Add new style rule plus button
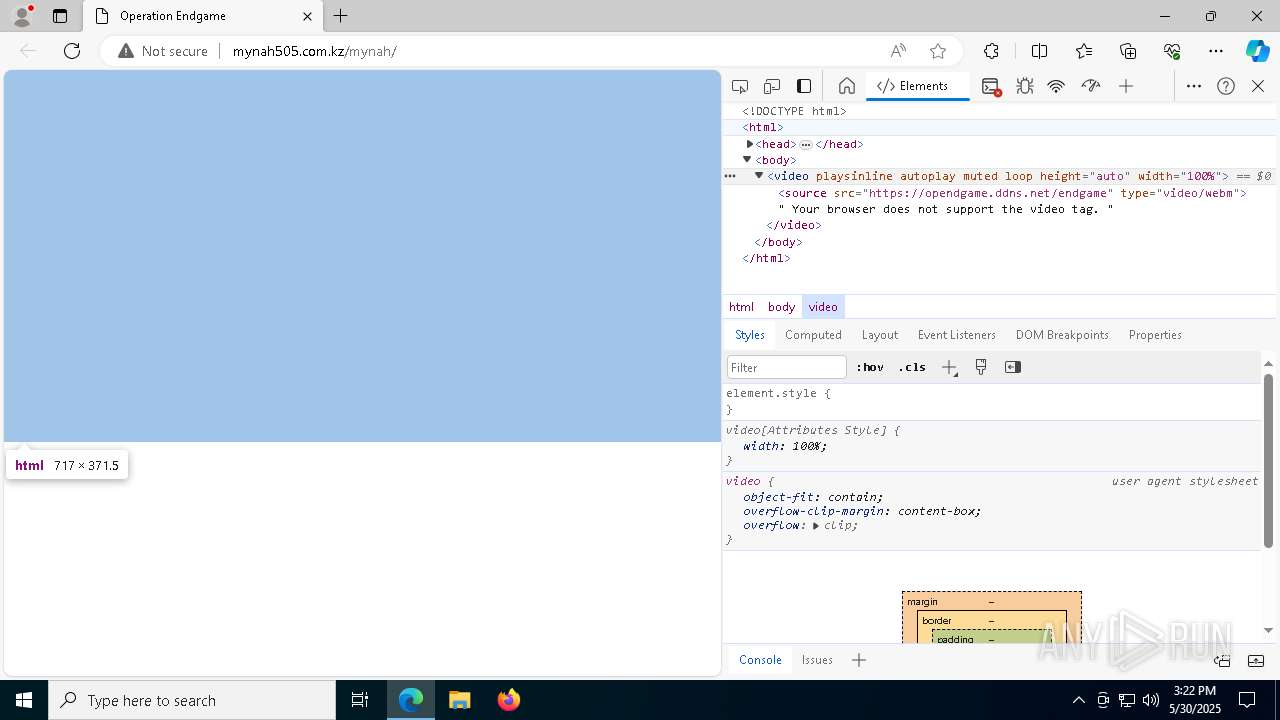Image resolution: width=1280 pixels, height=720 pixels. pyautogui.click(x=949, y=367)
